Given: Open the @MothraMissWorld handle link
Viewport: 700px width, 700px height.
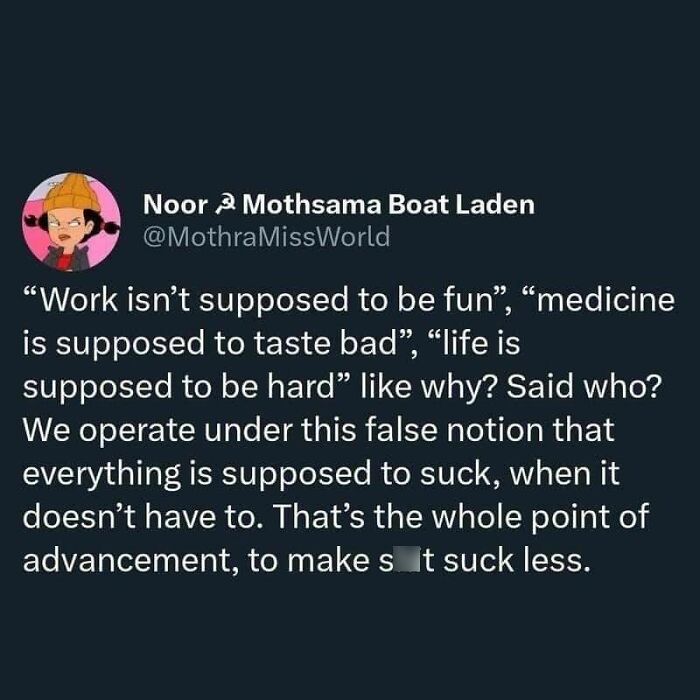Looking at the screenshot, I should 267,237.
